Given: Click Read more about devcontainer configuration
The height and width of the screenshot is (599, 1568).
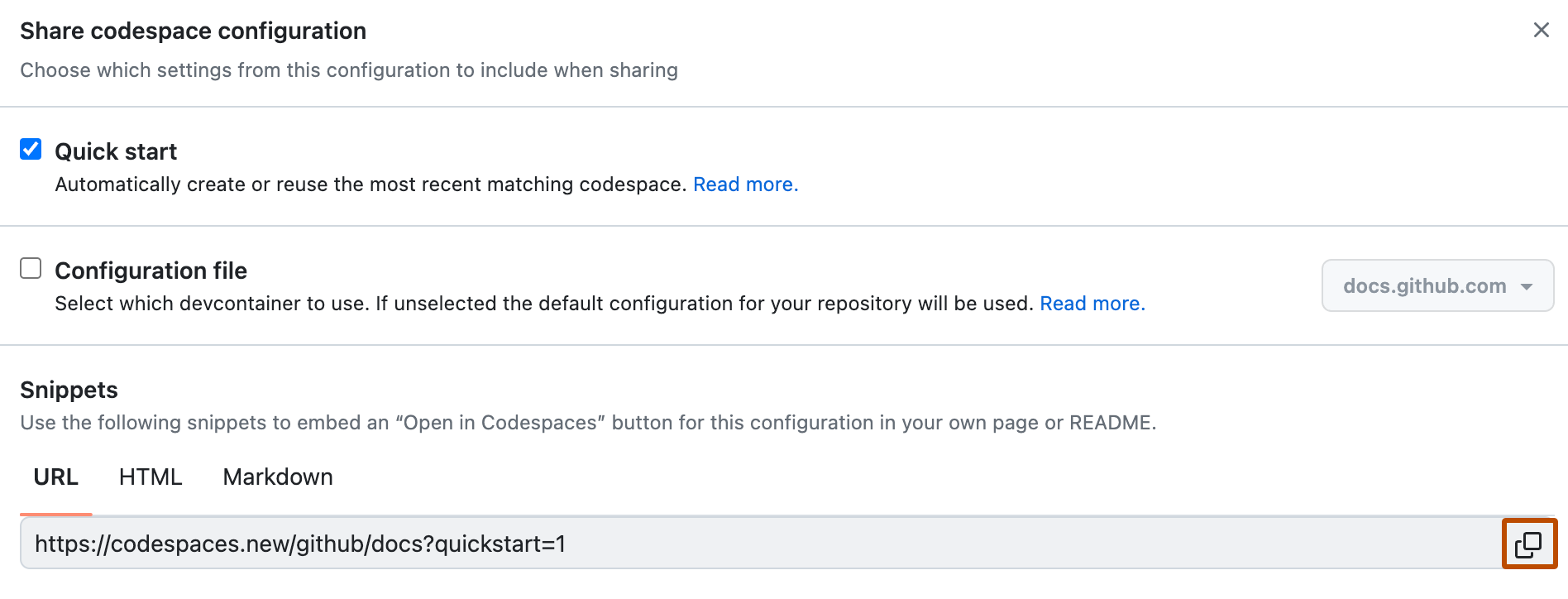Looking at the screenshot, I should click(1092, 303).
